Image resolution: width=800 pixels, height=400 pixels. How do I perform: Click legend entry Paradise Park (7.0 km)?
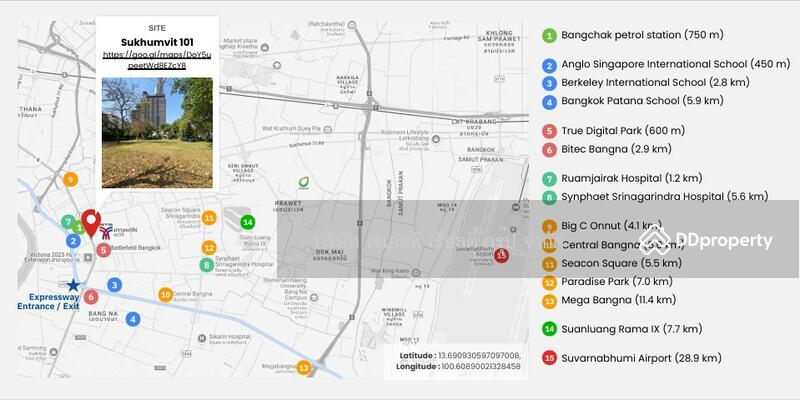pyautogui.click(x=617, y=282)
